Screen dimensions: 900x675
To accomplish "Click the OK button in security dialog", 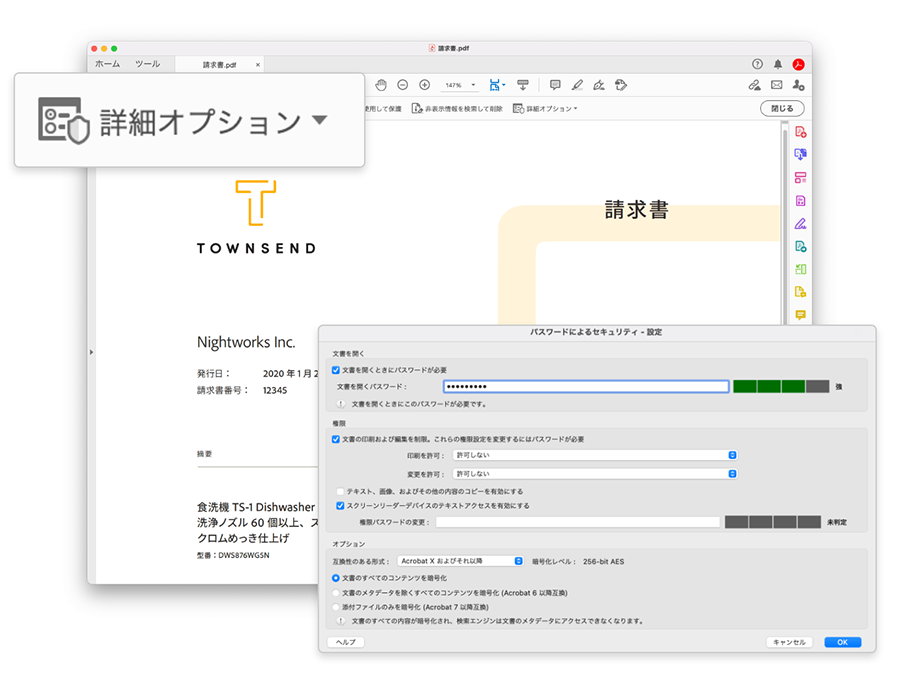I will 842,642.
